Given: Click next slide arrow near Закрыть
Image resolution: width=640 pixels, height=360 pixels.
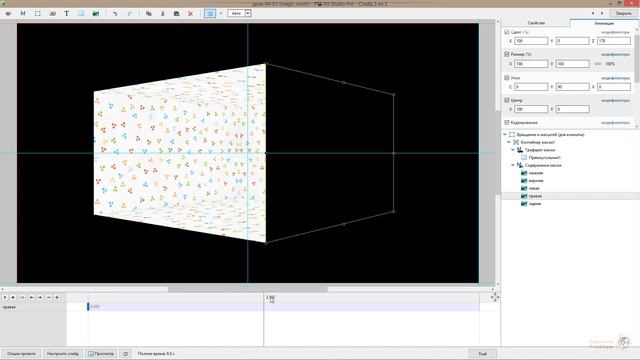Looking at the screenshot, I should (x=602, y=13).
